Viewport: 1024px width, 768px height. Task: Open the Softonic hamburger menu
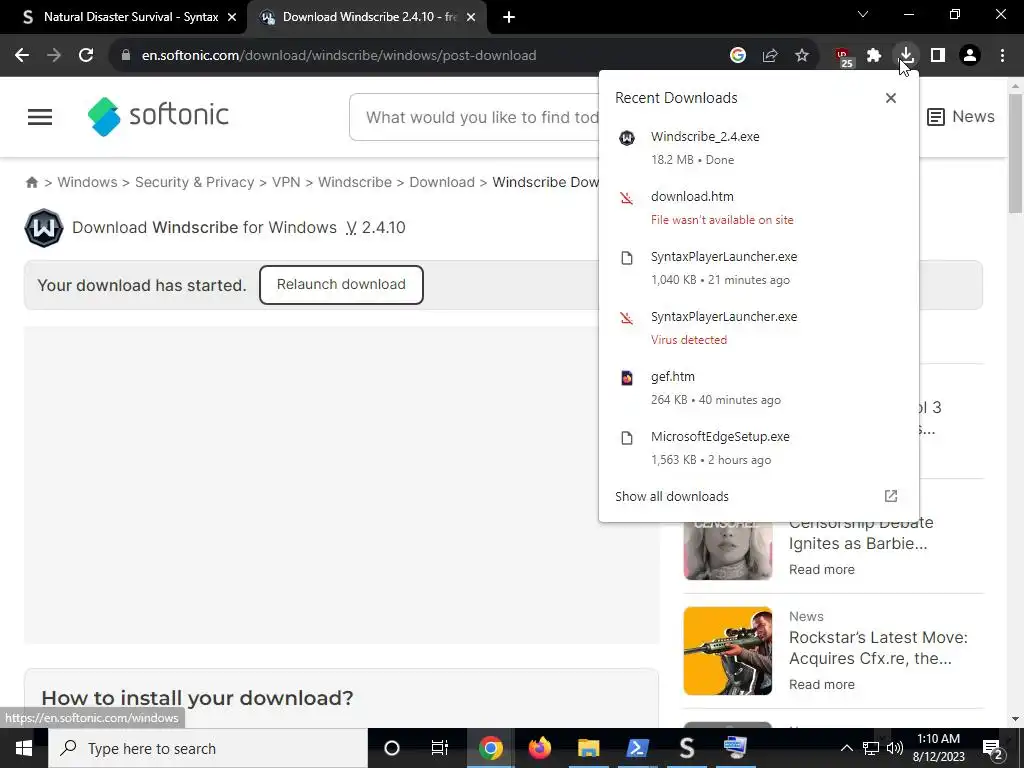coord(40,117)
